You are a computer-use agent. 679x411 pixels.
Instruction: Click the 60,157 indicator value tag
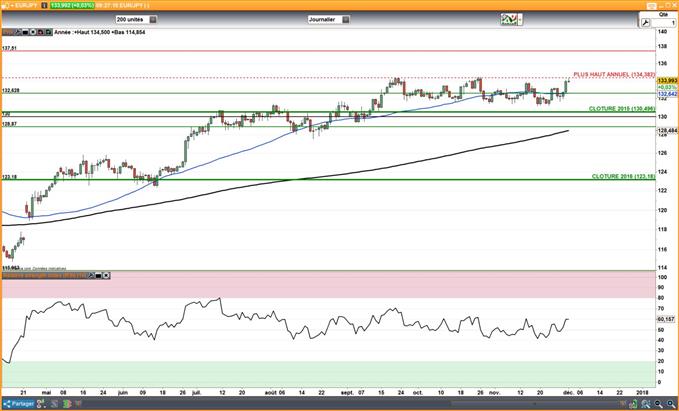[x=667, y=319]
